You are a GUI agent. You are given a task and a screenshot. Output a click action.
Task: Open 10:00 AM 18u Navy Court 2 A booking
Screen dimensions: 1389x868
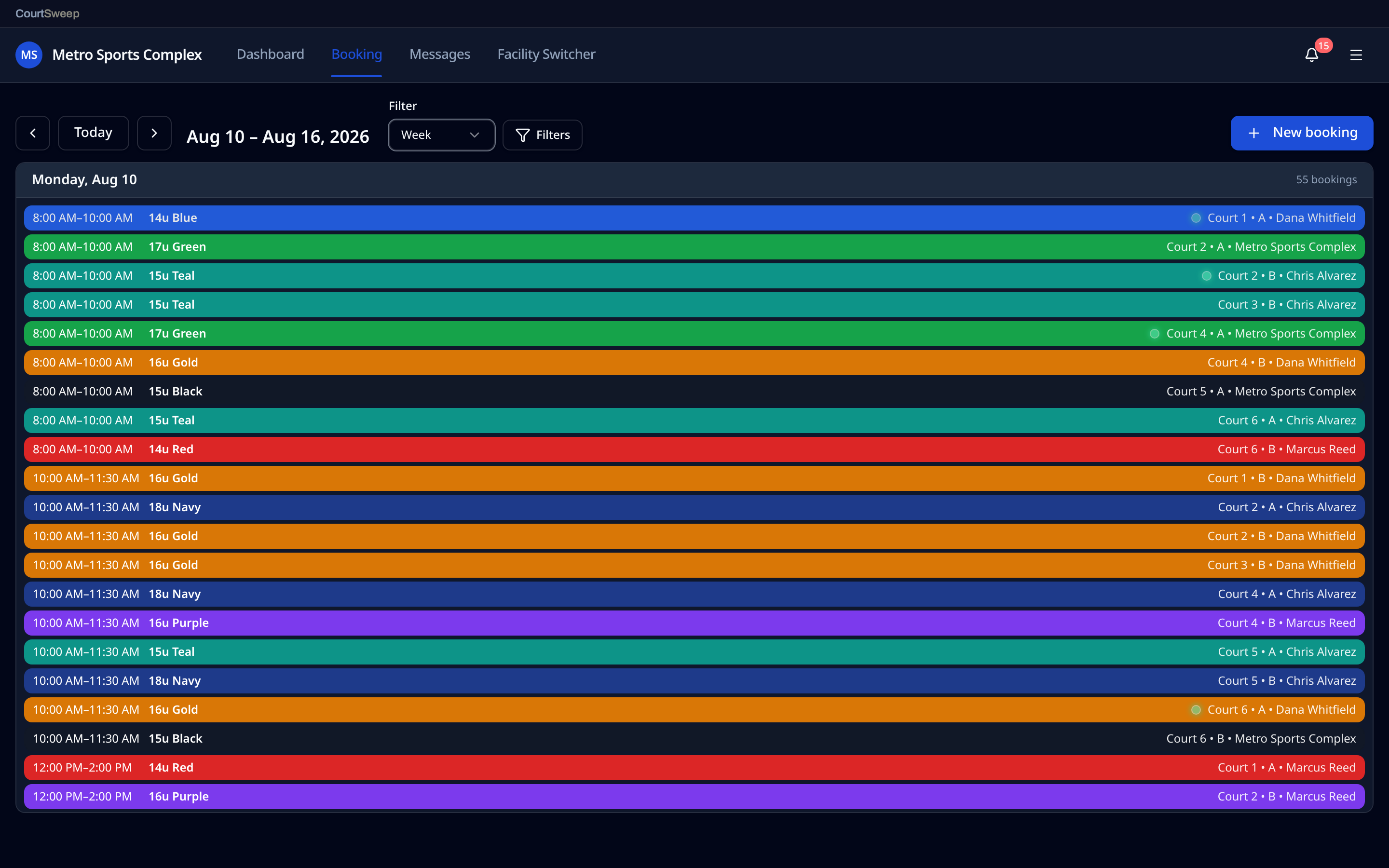694,507
